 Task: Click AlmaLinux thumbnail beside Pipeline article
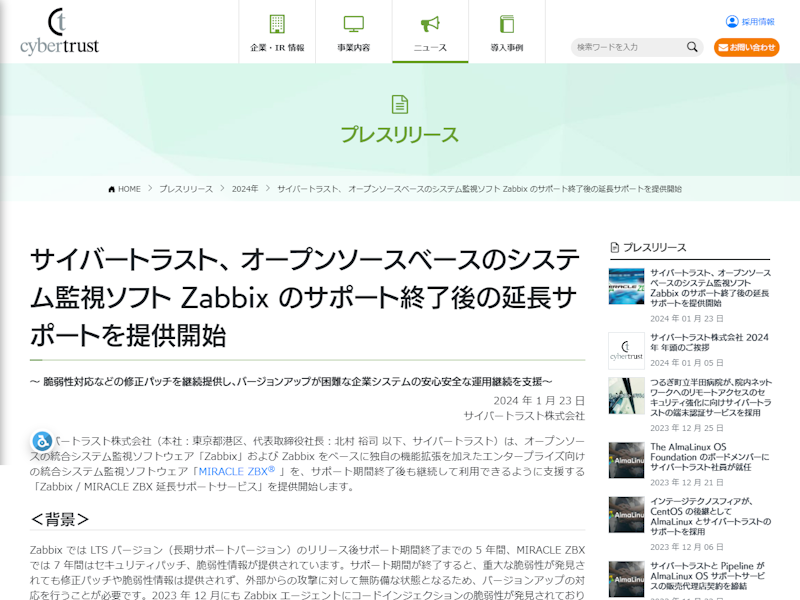click(x=627, y=579)
